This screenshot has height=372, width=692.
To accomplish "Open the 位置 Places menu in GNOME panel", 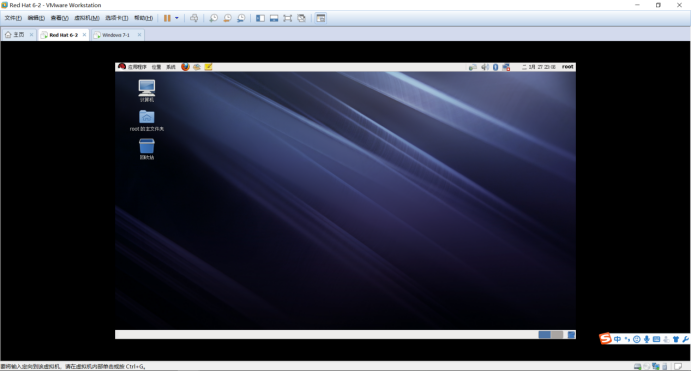I will [156, 67].
